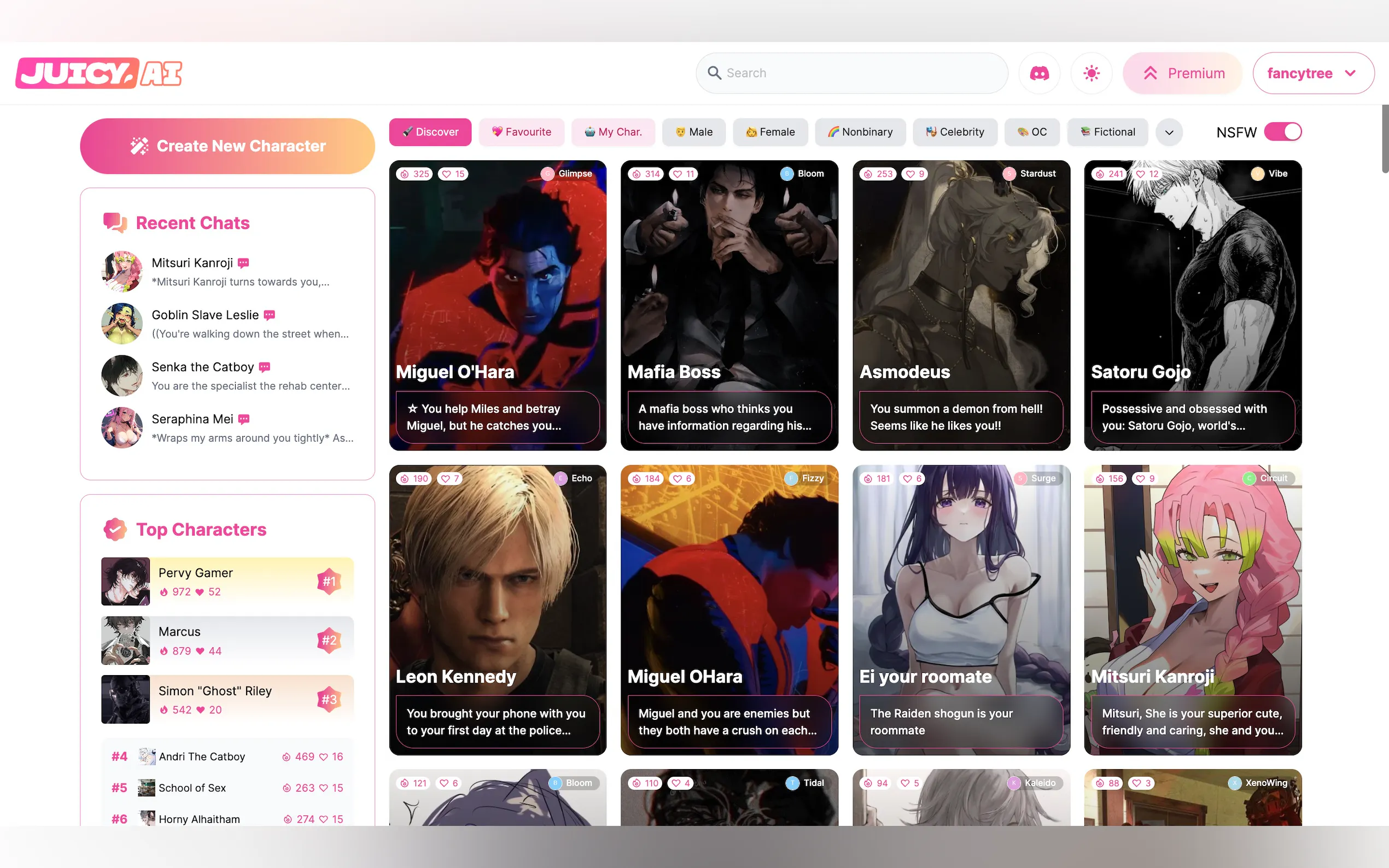Click the magnifier icon in search bar
This screenshot has width=1389, height=868.
714,73
